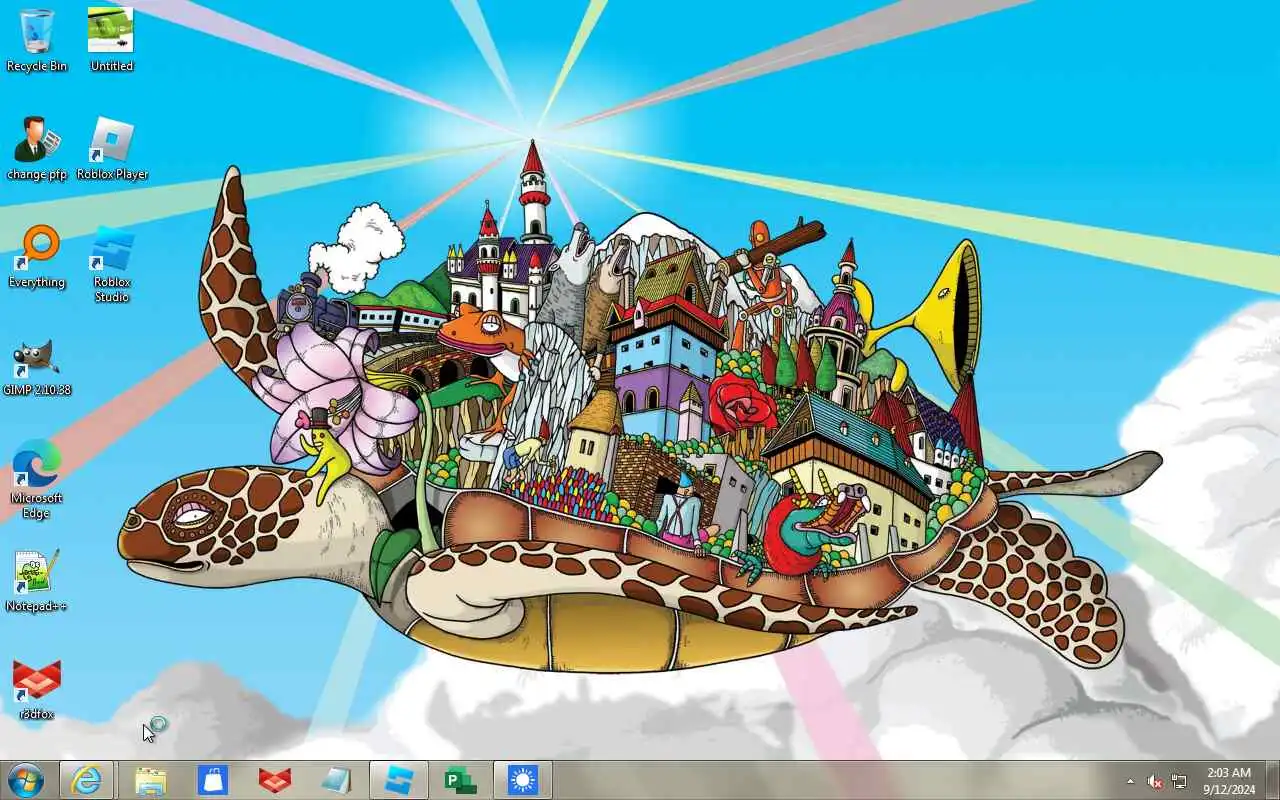Switch to Roblox Studio taskbar button
Screen dimensions: 1280x800
point(399,780)
